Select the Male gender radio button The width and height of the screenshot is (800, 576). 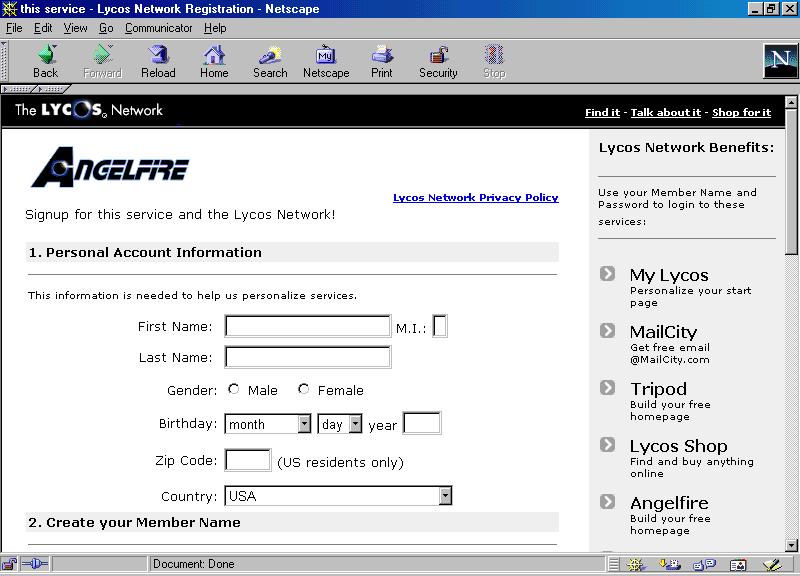pos(234,389)
